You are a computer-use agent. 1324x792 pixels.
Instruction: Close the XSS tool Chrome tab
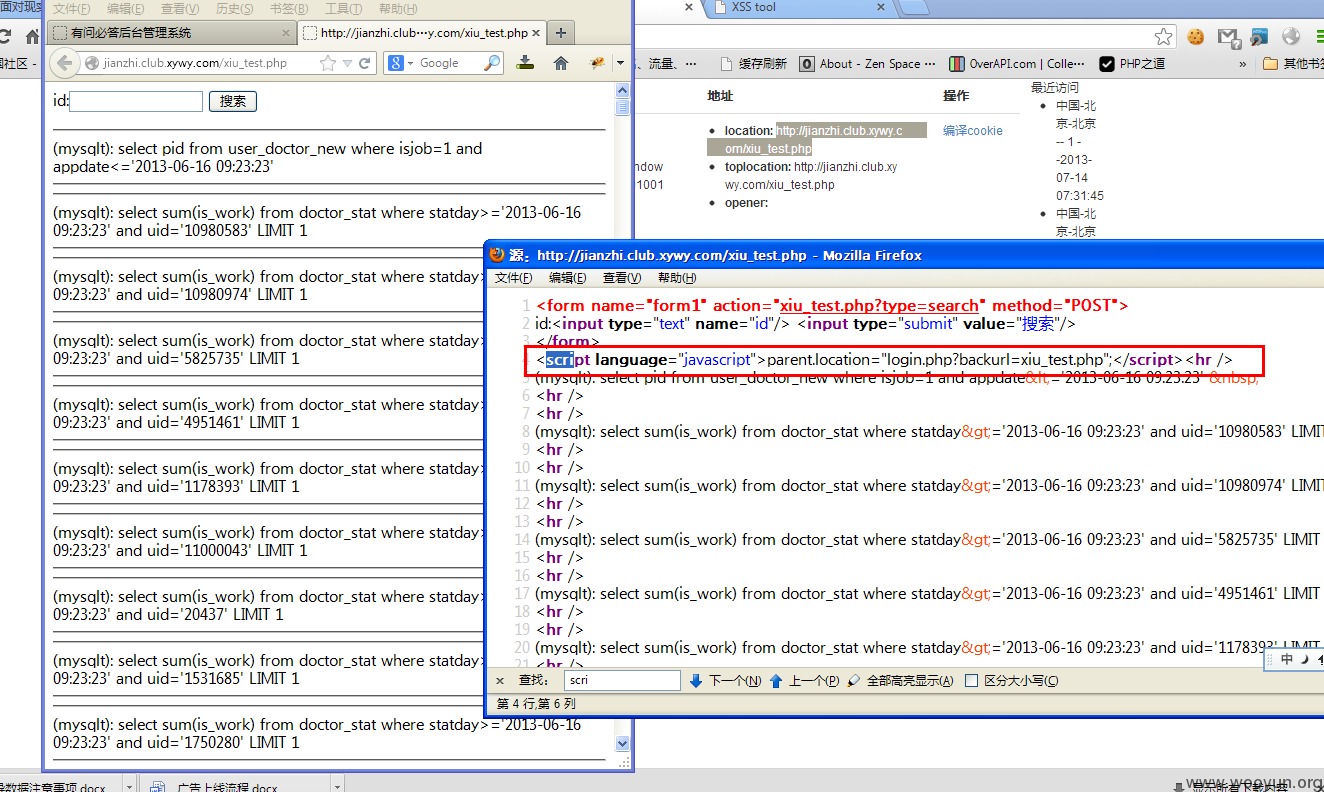(x=881, y=7)
